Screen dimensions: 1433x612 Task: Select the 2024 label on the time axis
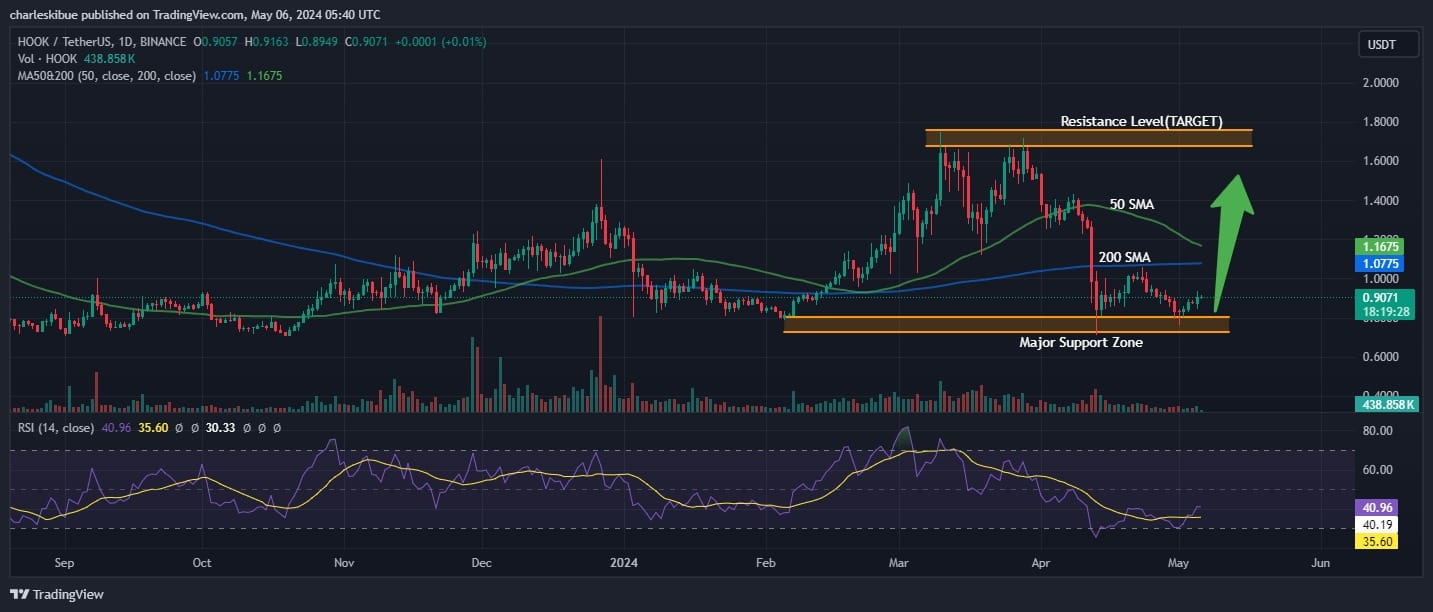[623, 563]
